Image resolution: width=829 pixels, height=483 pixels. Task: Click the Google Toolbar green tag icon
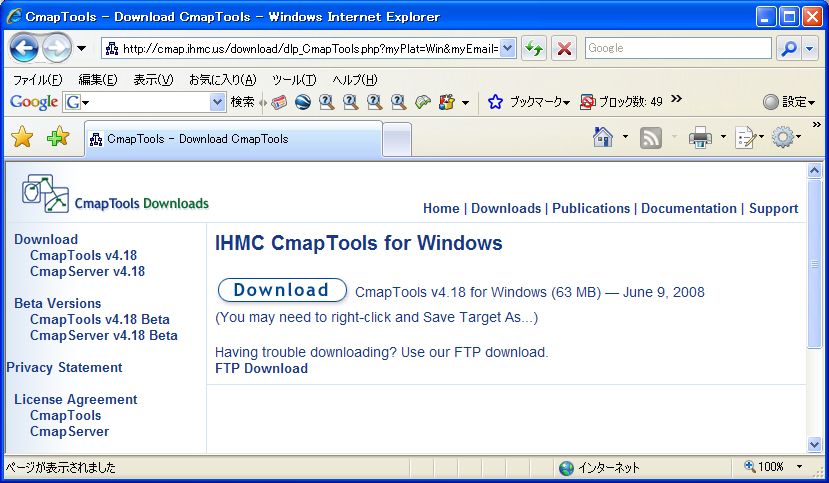[x=422, y=101]
